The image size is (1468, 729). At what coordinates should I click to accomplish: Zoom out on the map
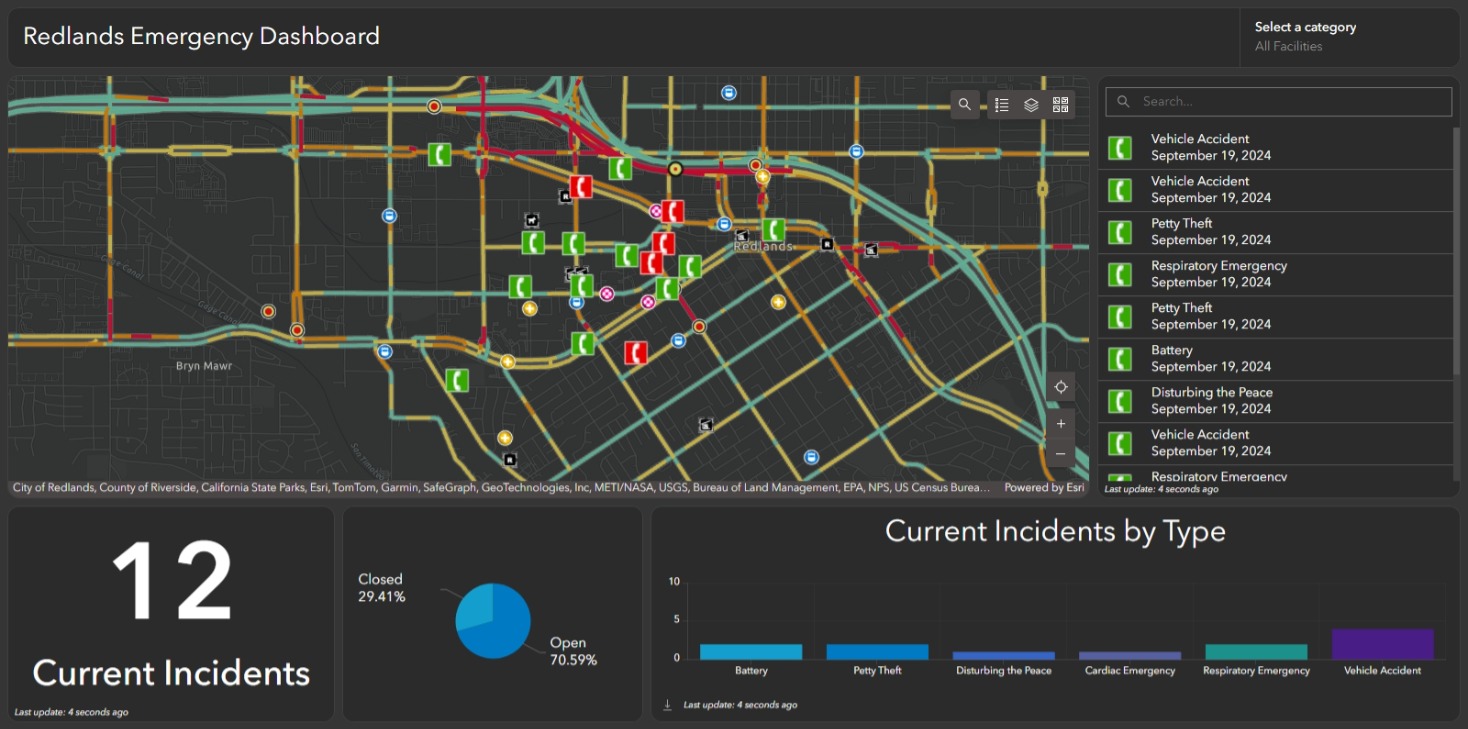click(1061, 454)
